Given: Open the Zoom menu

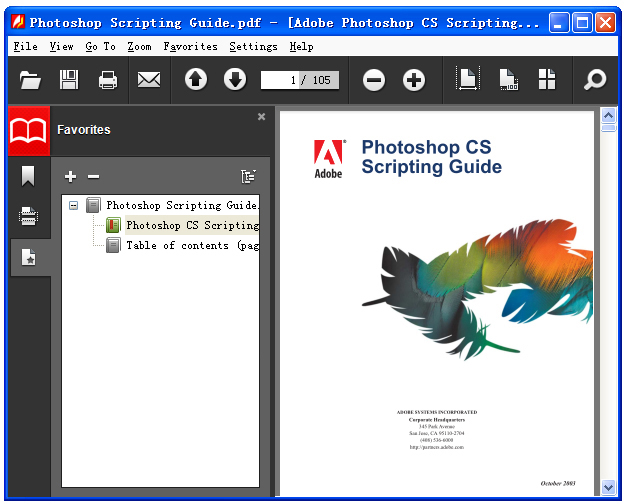Looking at the screenshot, I should [139, 46].
